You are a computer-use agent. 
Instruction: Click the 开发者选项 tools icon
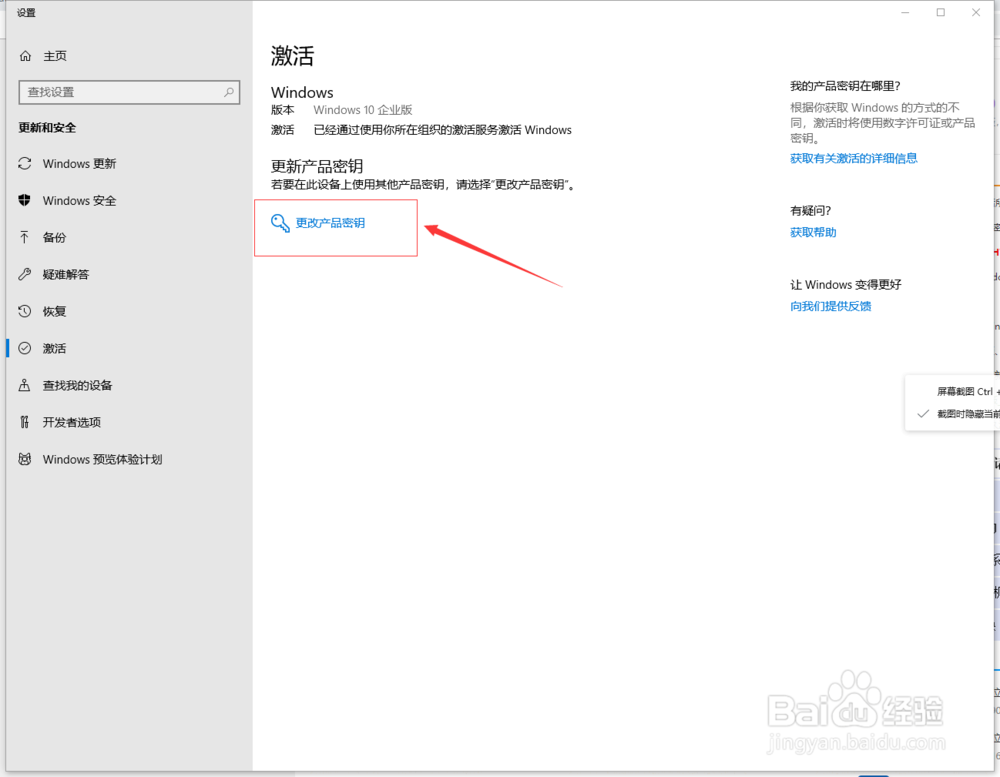pyautogui.click(x=25, y=422)
